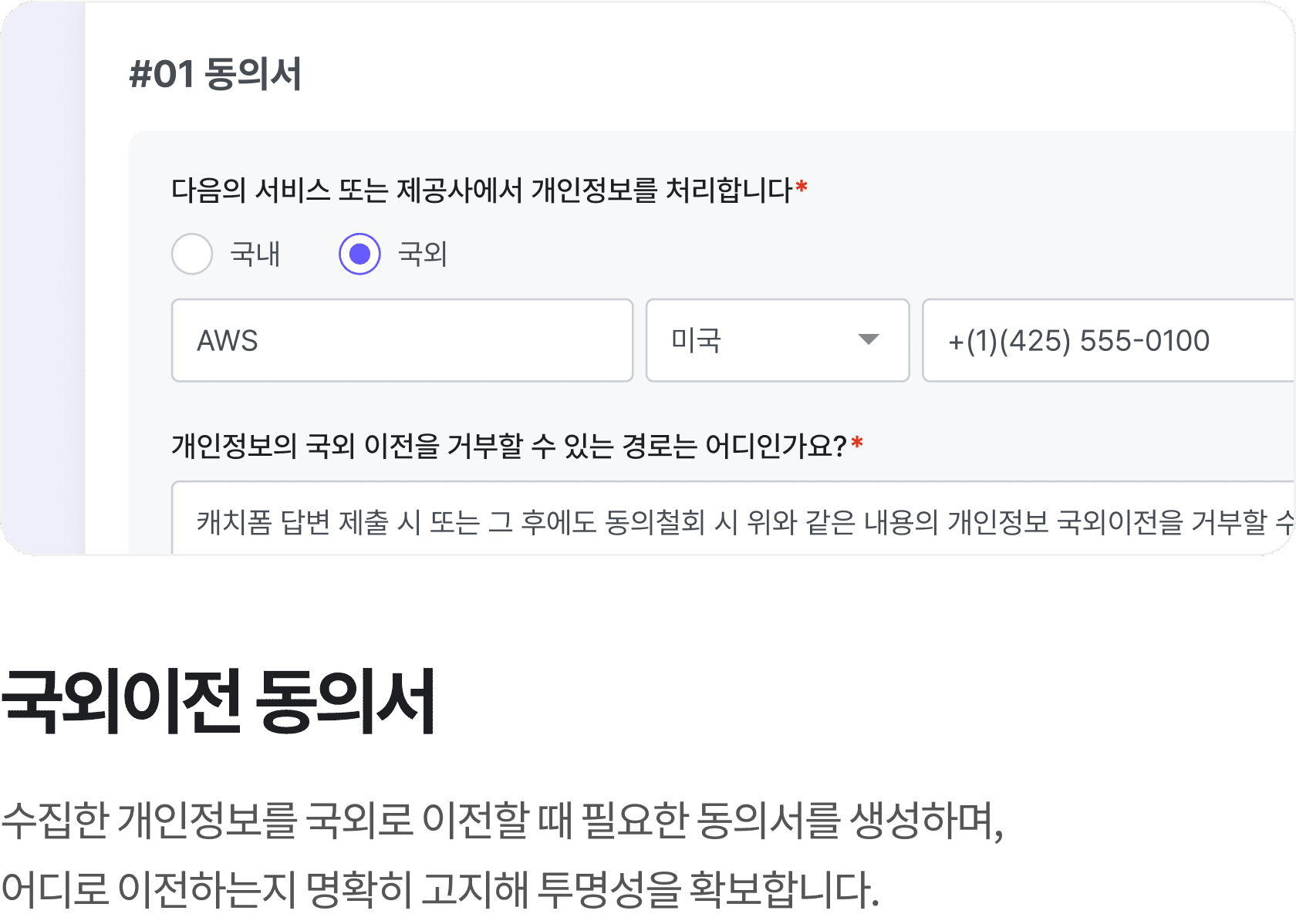This screenshot has height=924, width=1296.
Task: Select the 국내 radio button
Action: coord(192,254)
